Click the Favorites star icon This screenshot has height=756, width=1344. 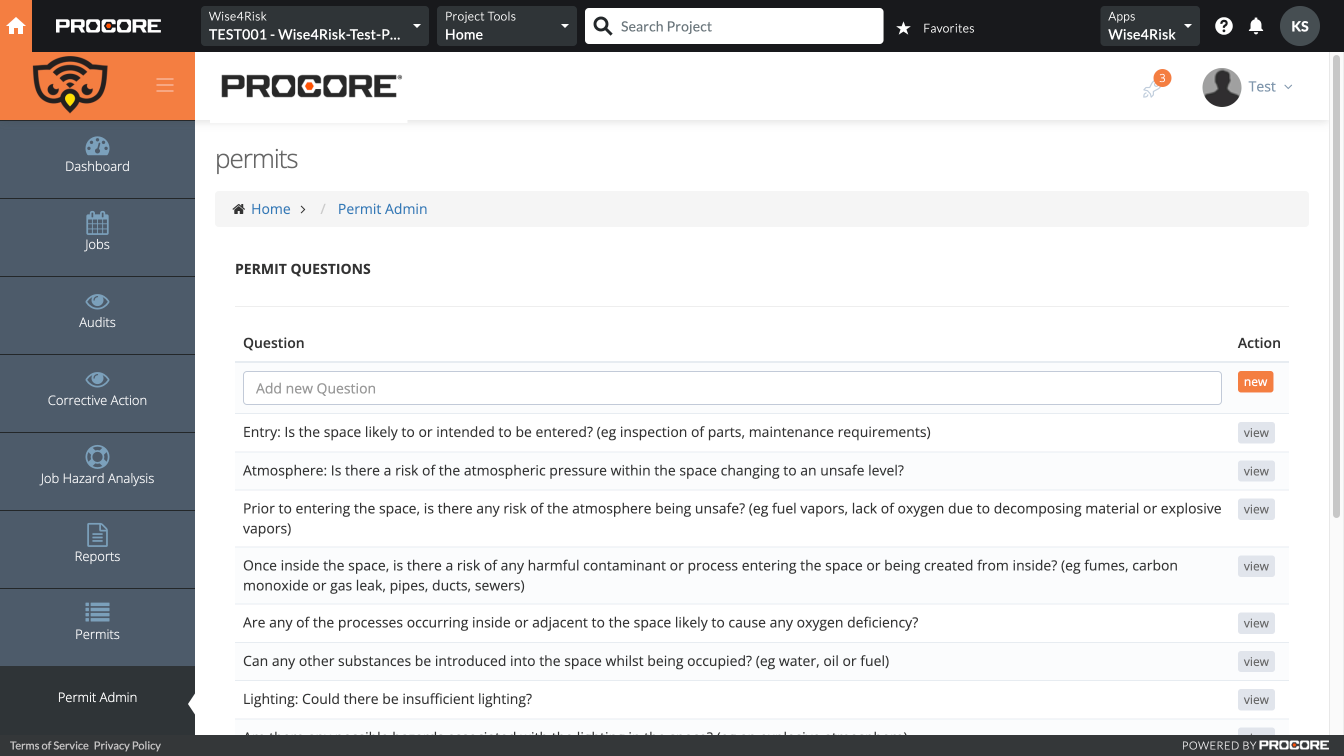click(904, 28)
